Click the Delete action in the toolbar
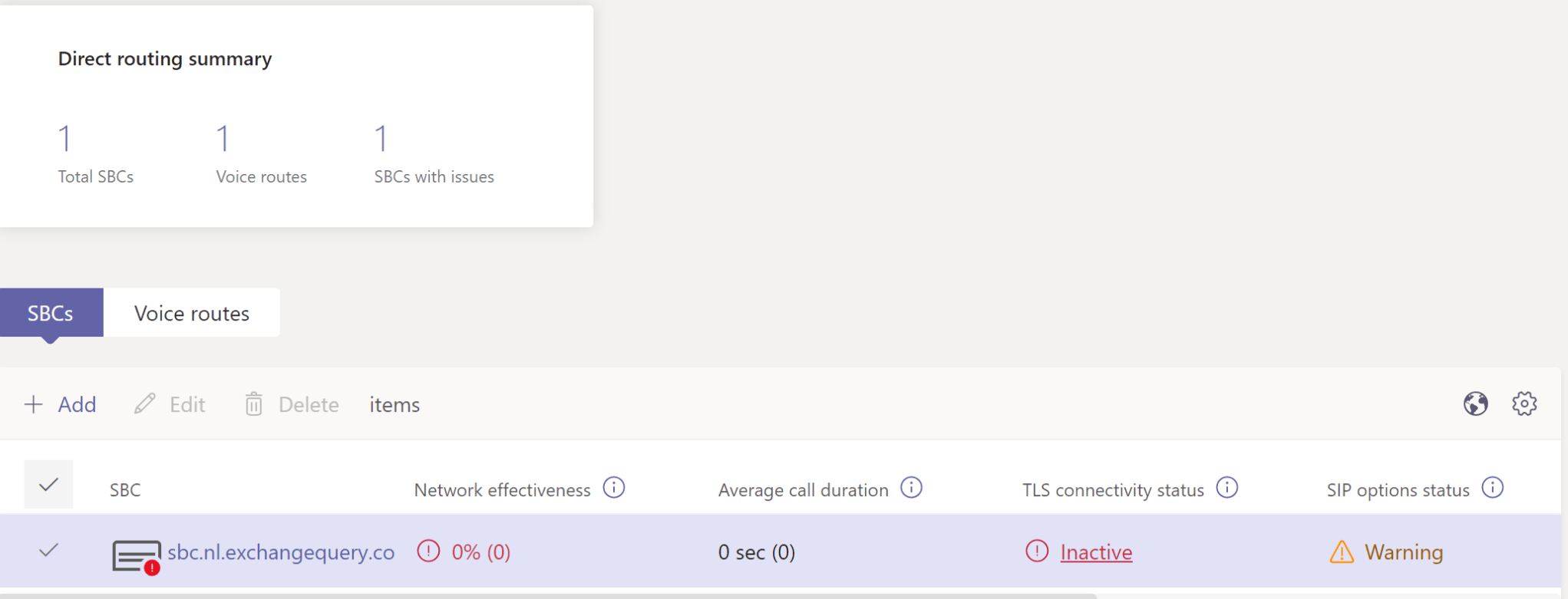The image size is (1568, 599). (x=291, y=404)
